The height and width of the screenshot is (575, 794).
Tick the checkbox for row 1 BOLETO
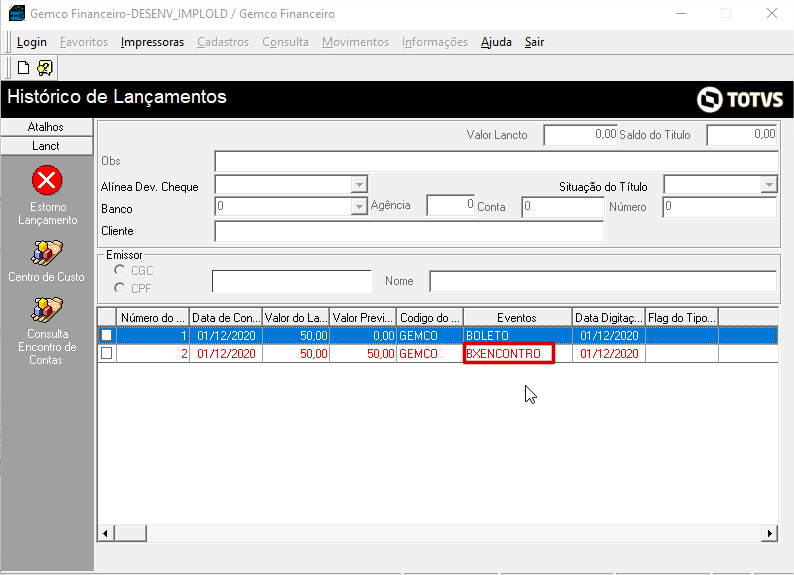(106, 335)
